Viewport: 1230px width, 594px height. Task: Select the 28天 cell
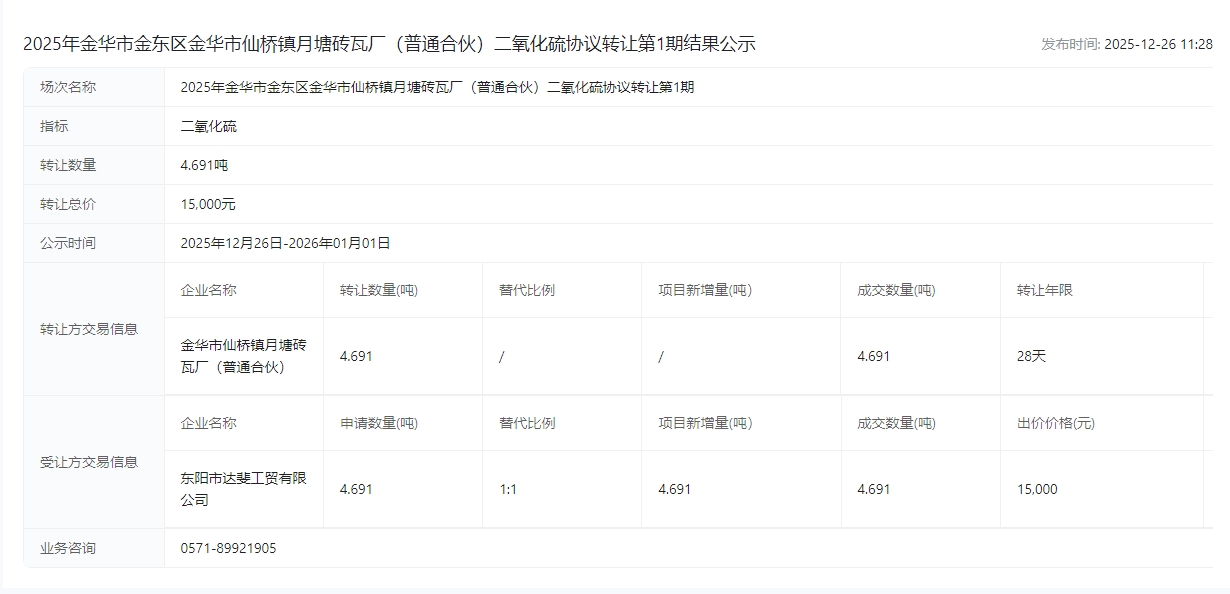pyautogui.click(x=1031, y=356)
